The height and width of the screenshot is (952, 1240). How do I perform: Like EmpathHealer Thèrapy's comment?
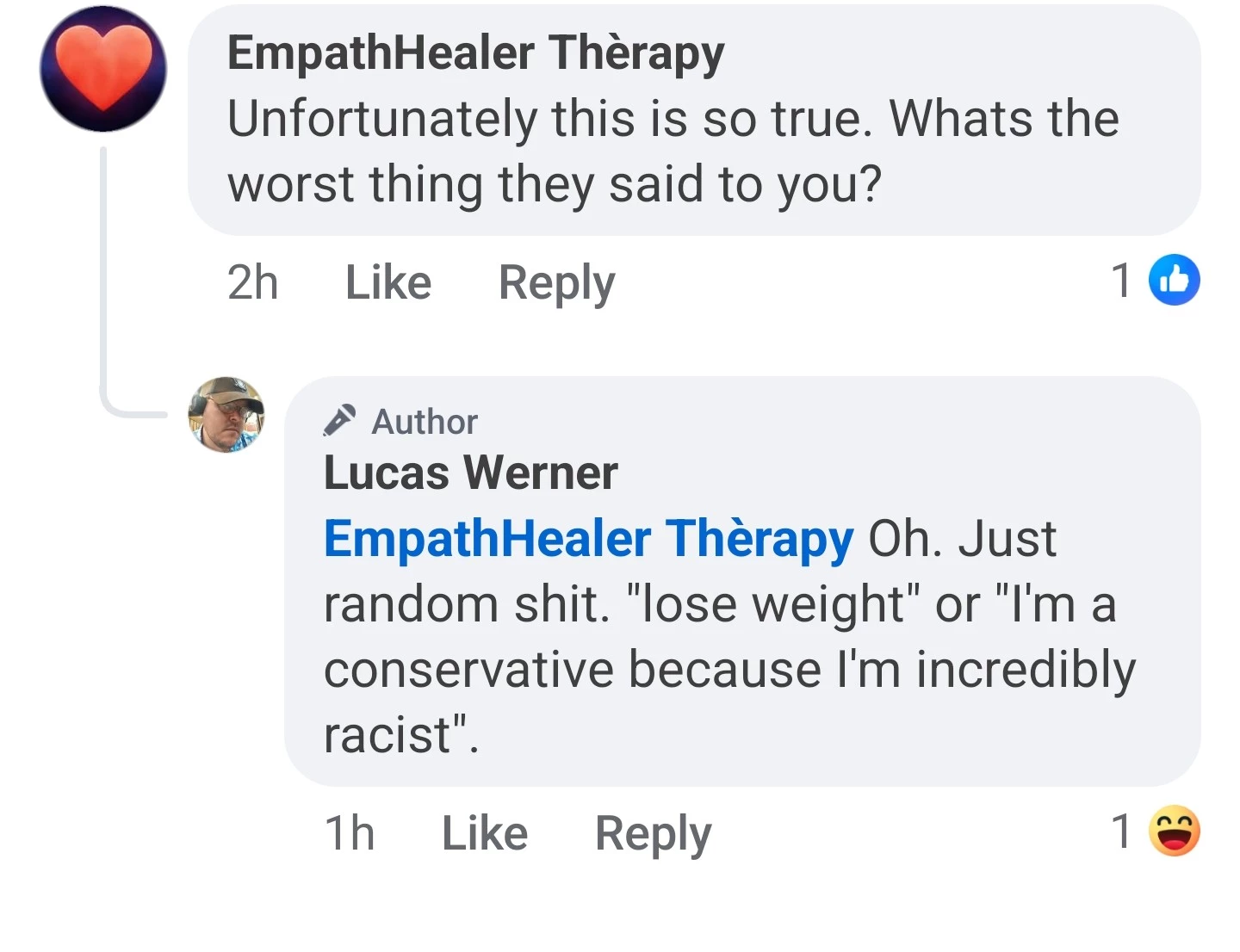(388, 282)
